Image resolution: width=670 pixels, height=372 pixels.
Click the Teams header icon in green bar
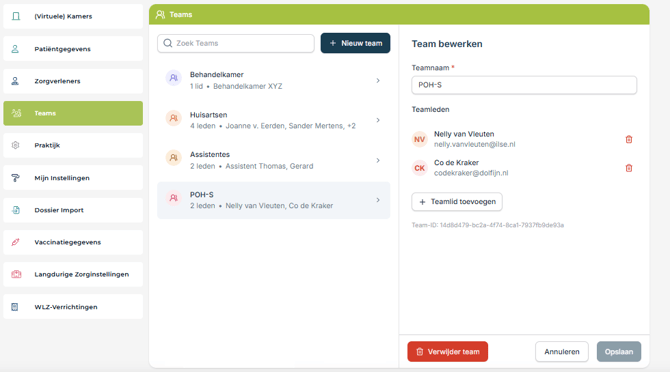tap(160, 15)
